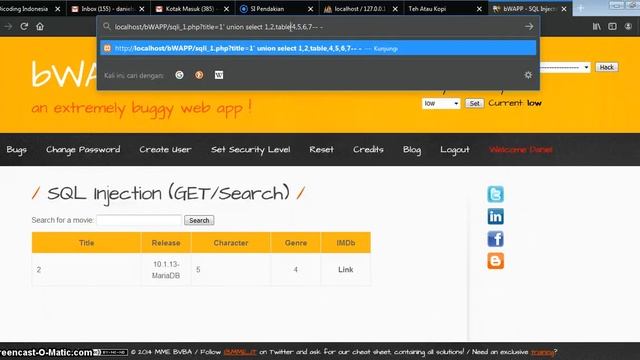Click the IMDb column header
This screenshot has width=640, height=360.
(x=346, y=243)
